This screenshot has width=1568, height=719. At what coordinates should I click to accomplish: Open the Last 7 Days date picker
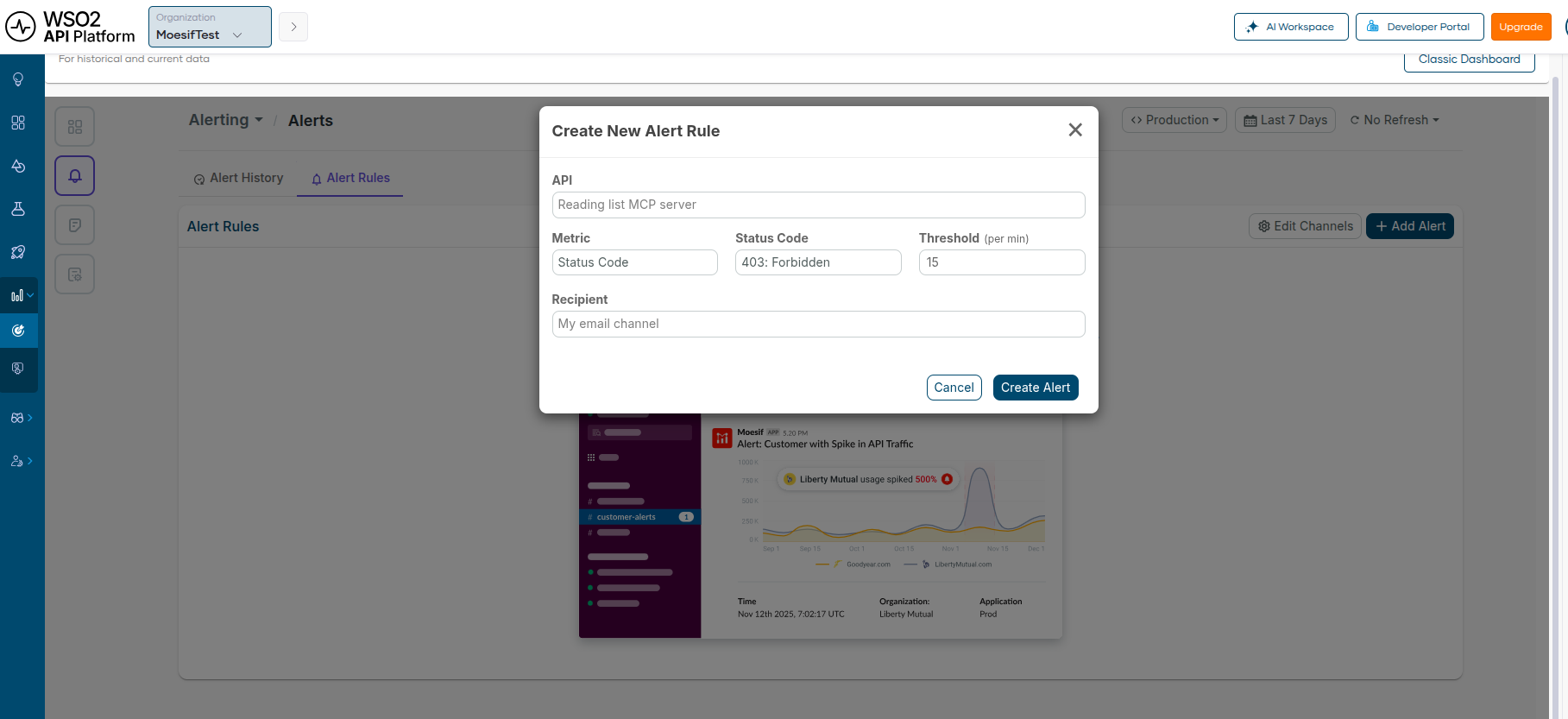(x=1286, y=120)
